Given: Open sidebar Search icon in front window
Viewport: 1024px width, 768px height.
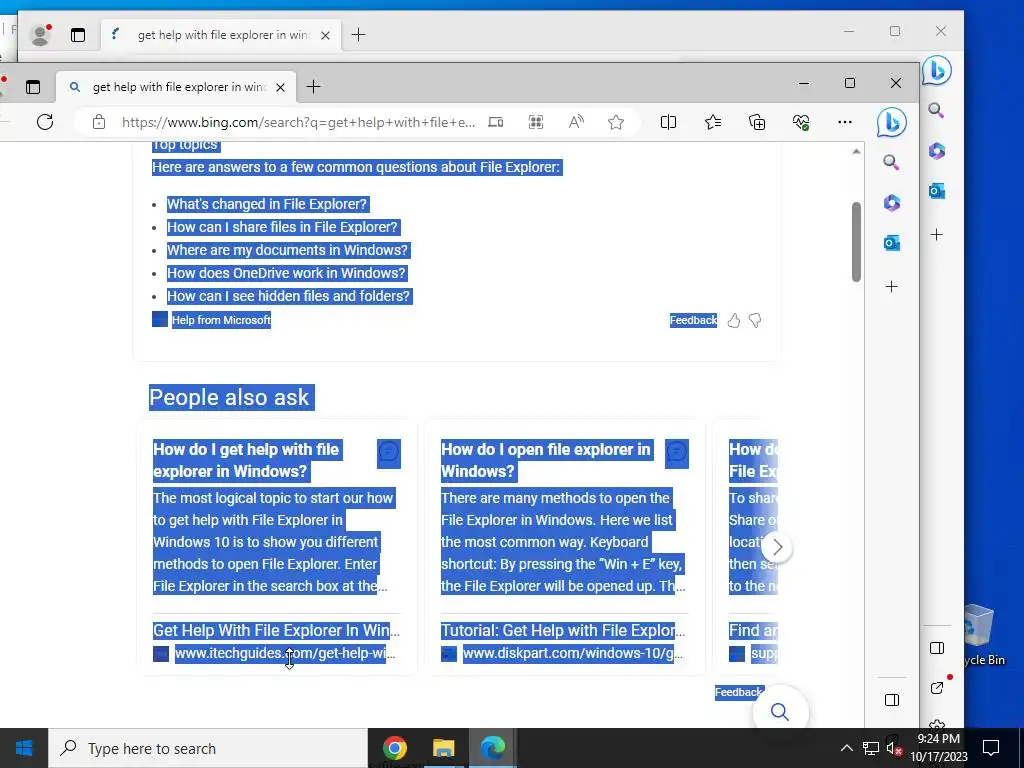Looking at the screenshot, I should point(891,162).
